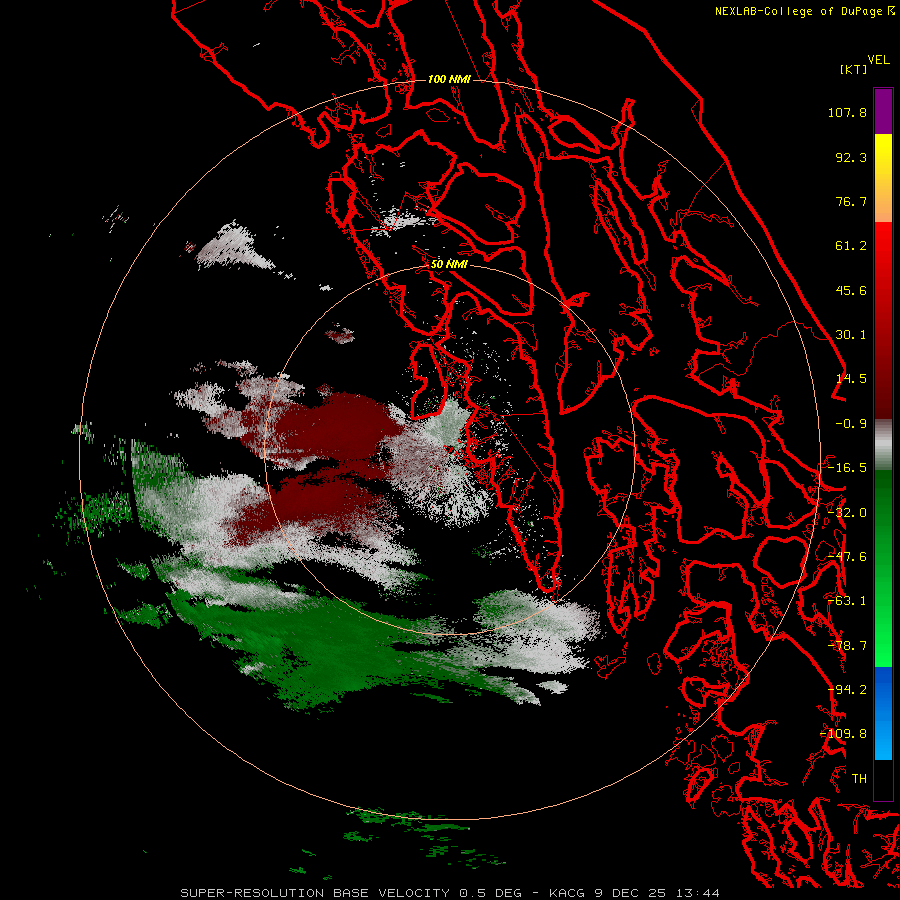Select the gray segment of velocity scale

pos(883,445)
